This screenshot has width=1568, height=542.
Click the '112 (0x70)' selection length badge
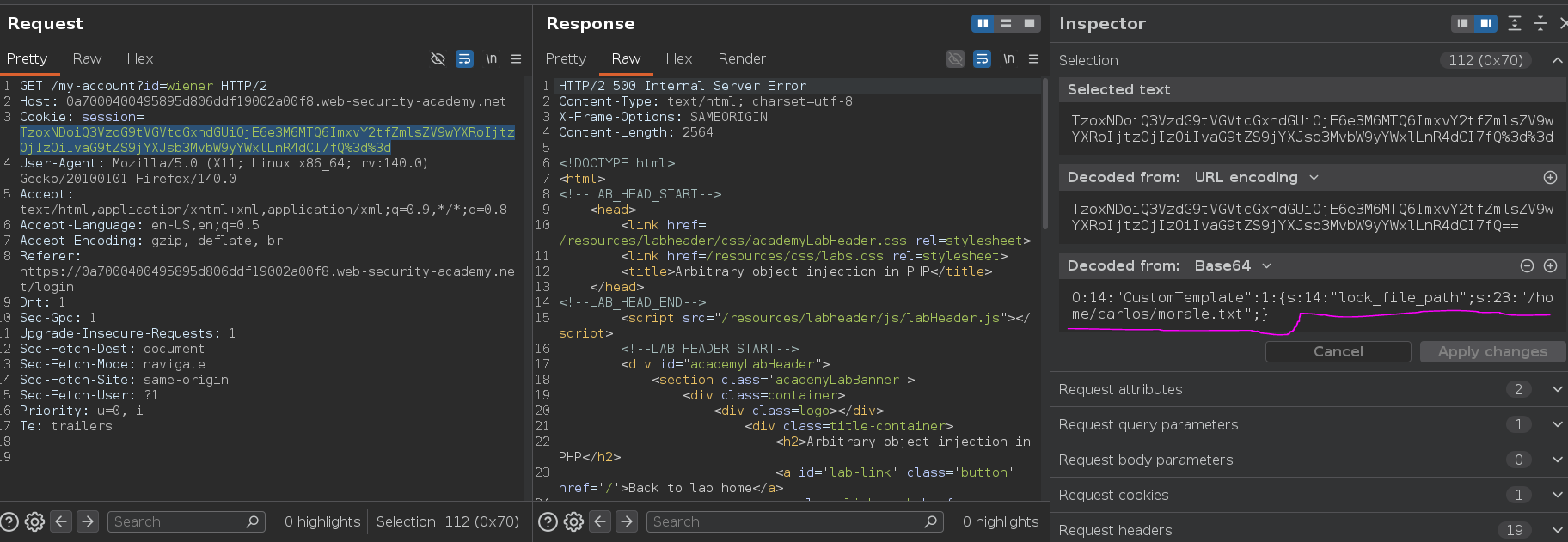[1485, 60]
